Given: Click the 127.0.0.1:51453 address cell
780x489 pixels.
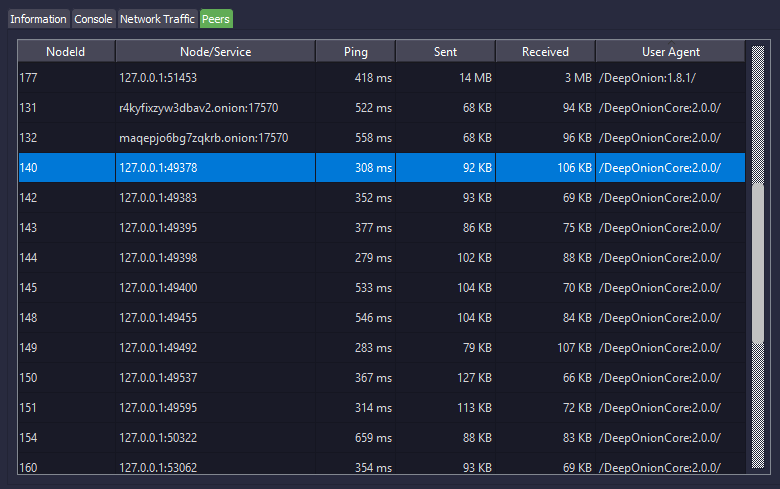Looking at the screenshot, I should (215, 78).
